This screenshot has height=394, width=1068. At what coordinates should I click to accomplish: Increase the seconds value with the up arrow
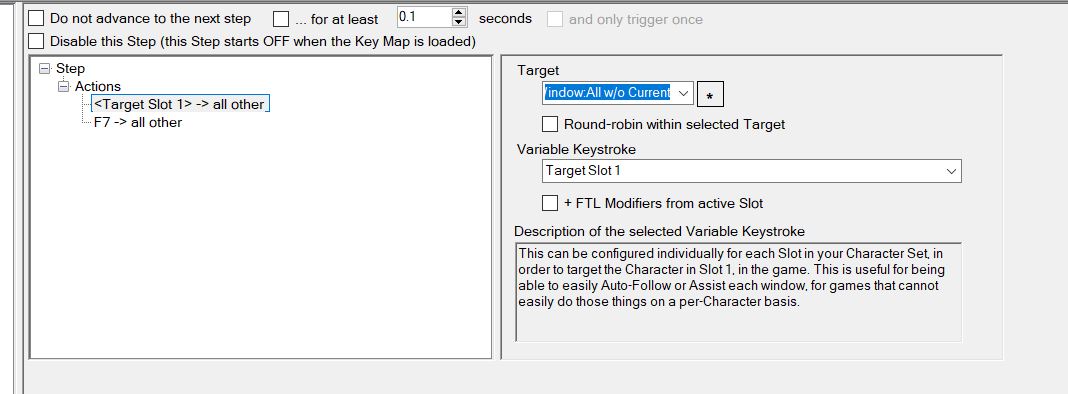459,12
